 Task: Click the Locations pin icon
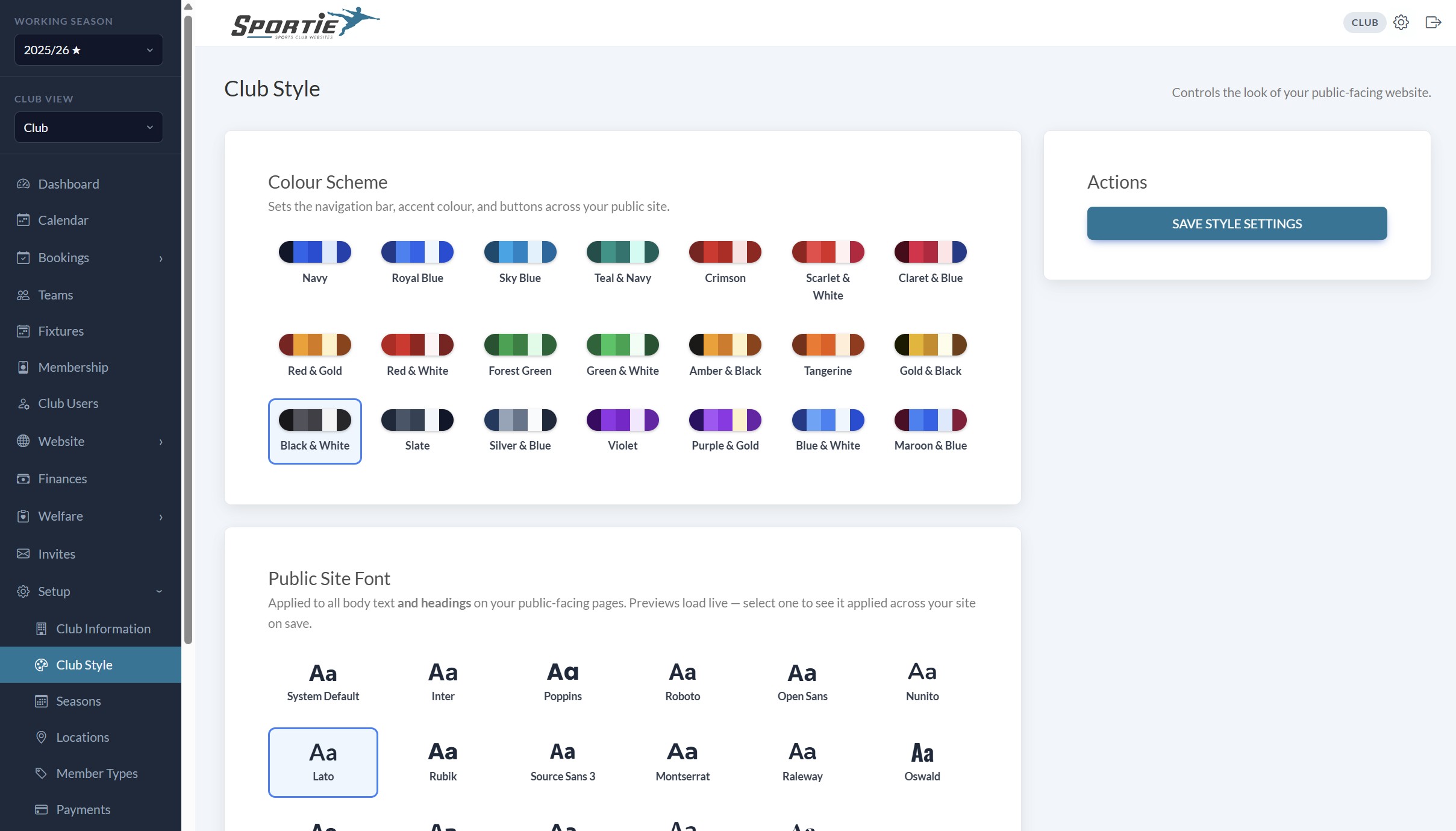pyautogui.click(x=41, y=737)
